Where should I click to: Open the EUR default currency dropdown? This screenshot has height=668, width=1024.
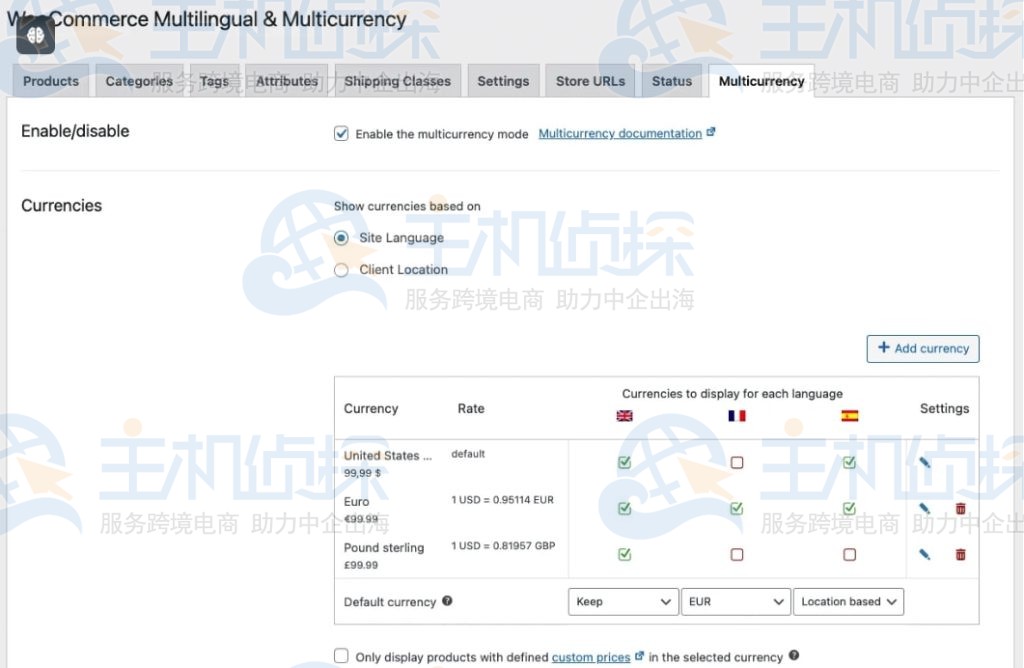(x=735, y=601)
